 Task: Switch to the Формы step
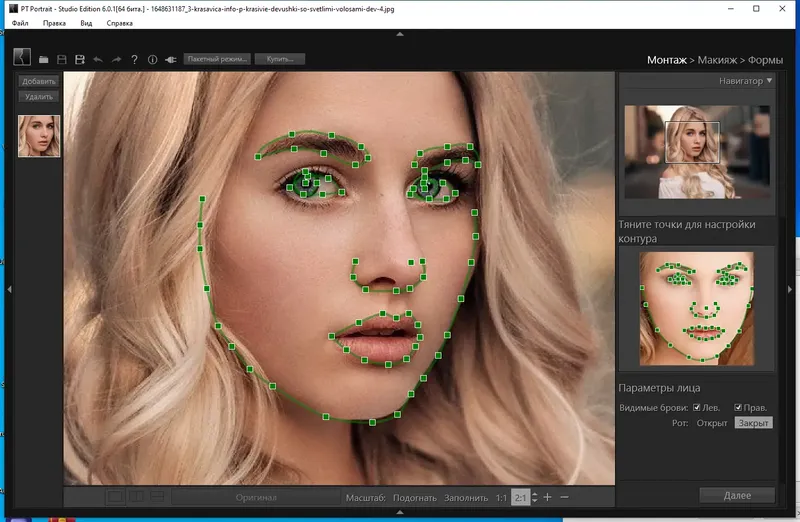[x=765, y=60]
